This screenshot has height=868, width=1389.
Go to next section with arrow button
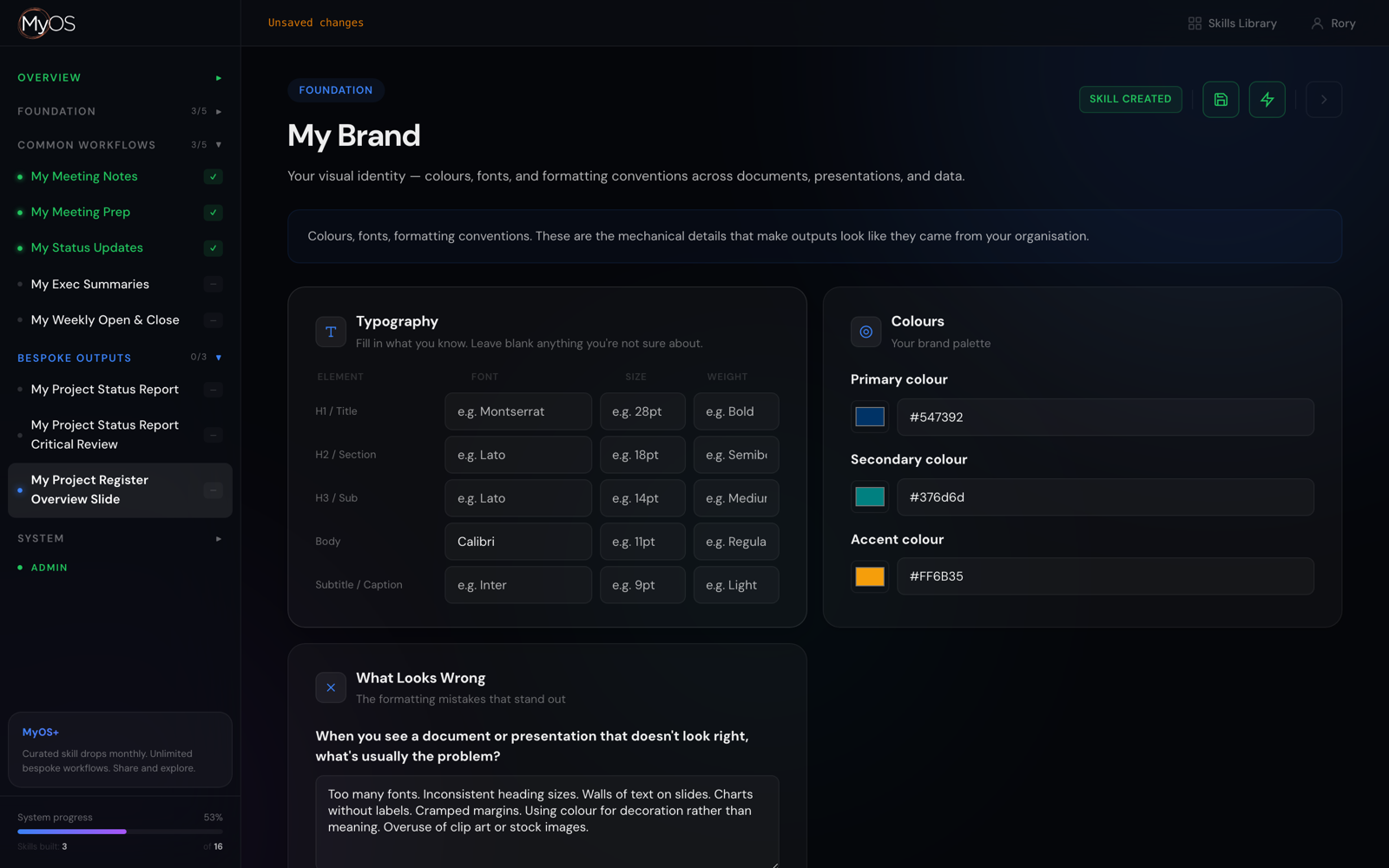[x=1324, y=100]
